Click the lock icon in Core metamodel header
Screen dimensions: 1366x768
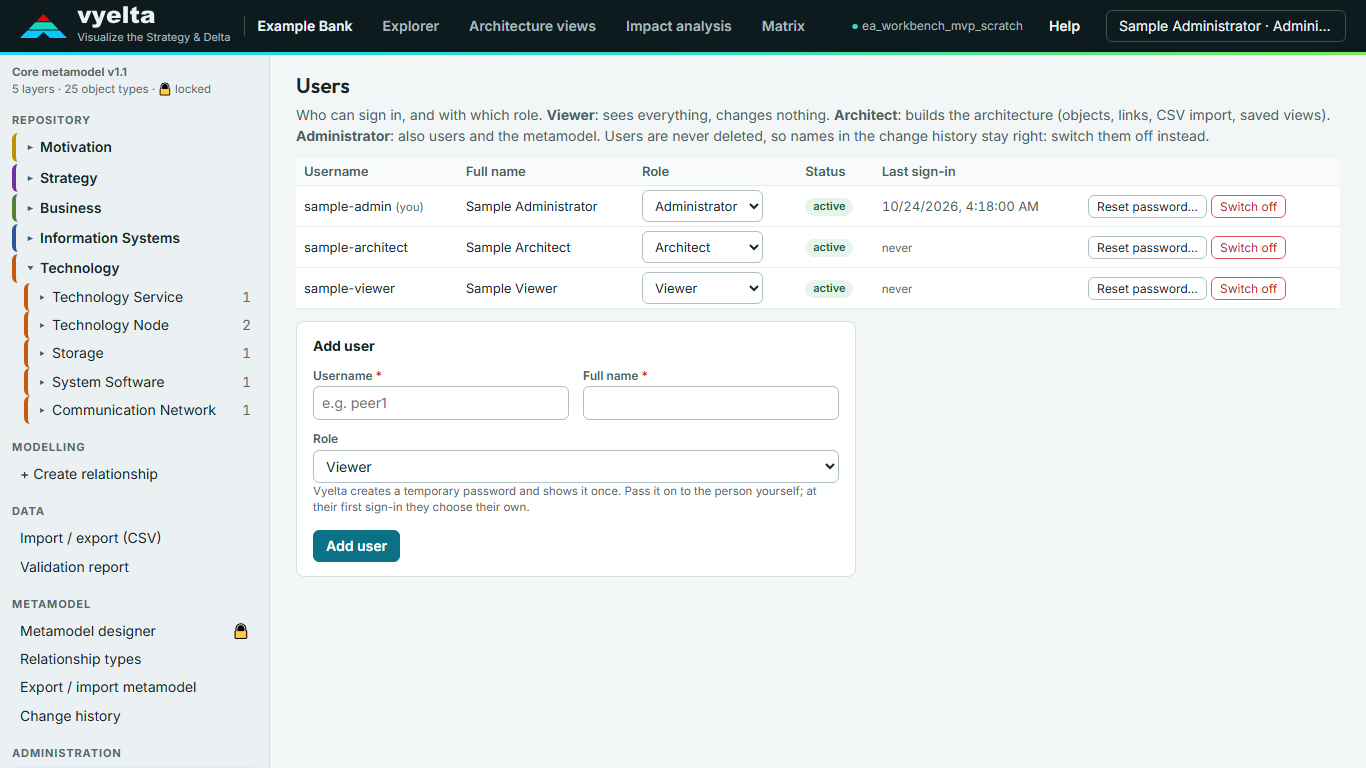click(x=165, y=89)
